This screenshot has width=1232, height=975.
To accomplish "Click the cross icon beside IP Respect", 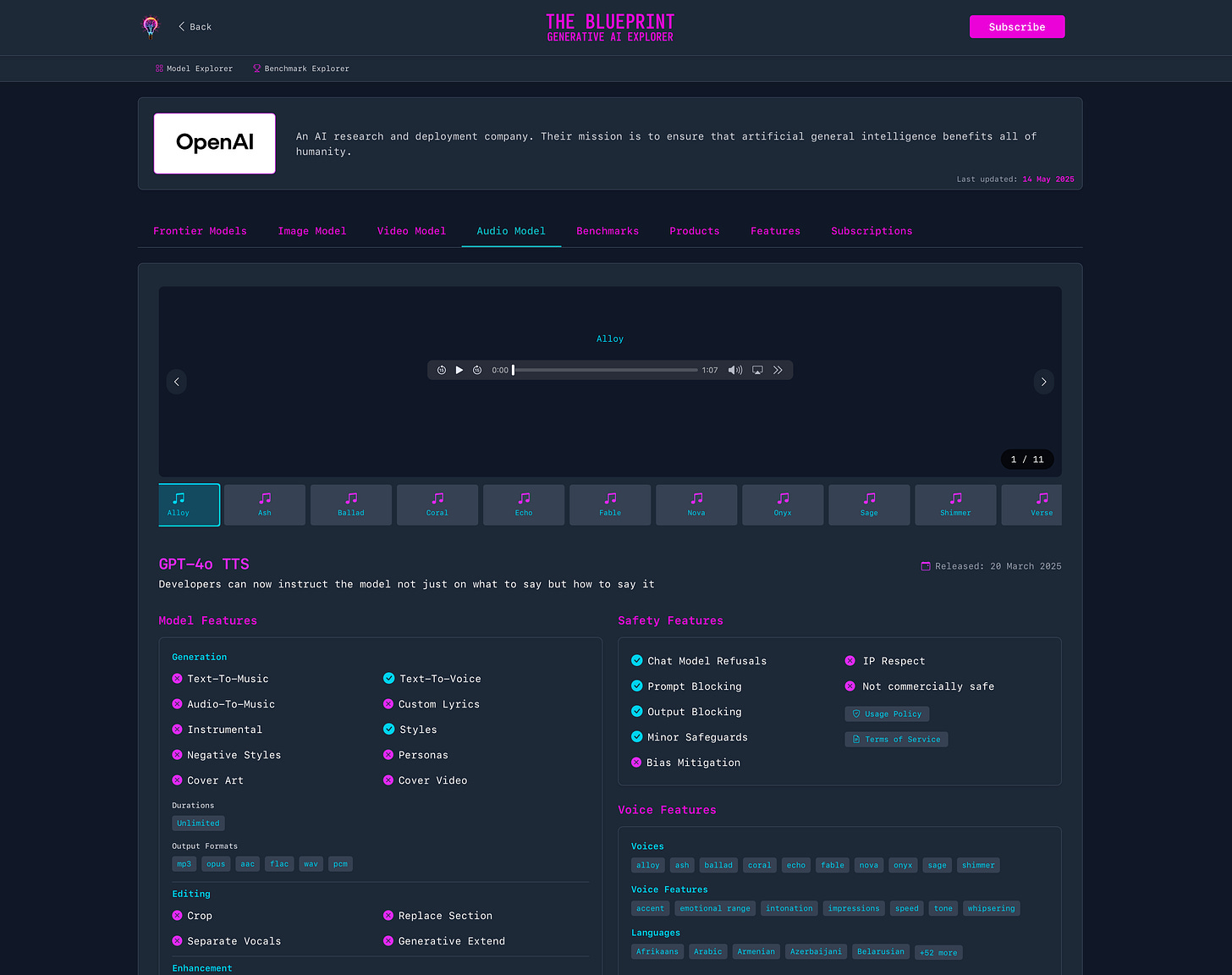I will pos(850,661).
